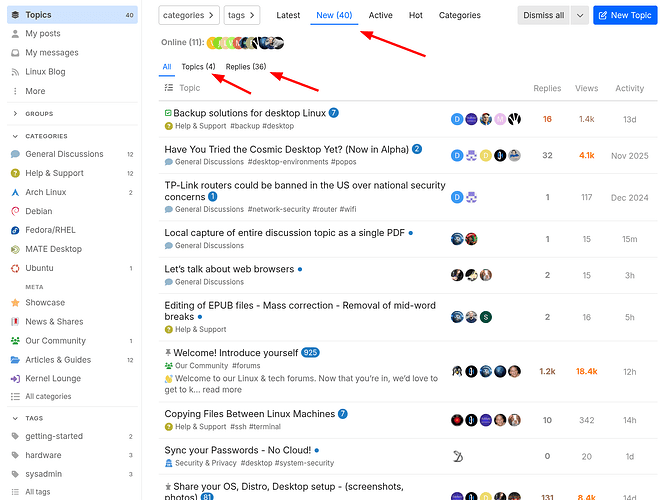Image resolution: width=672 pixels, height=500 pixels.
Task: Click the Fedora/RHEL logo icon
Action: (x=15, y=230)
